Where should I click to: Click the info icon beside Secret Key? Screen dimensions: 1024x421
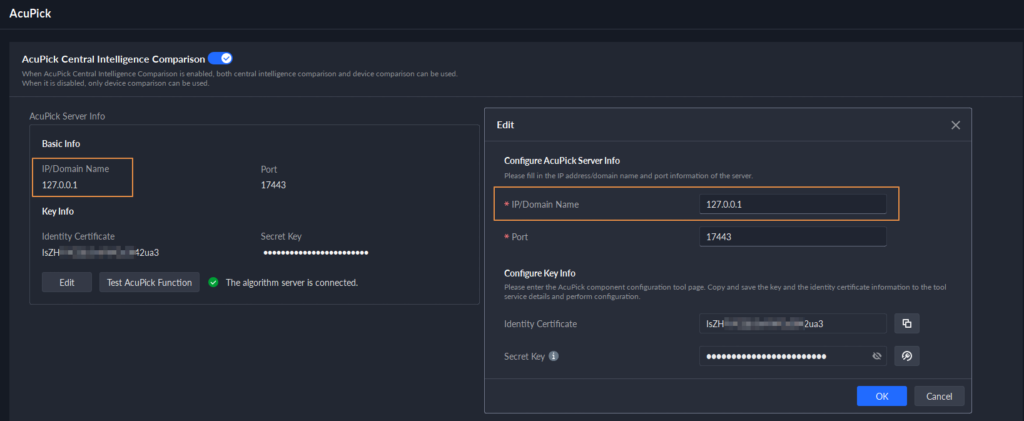[553, 356]
